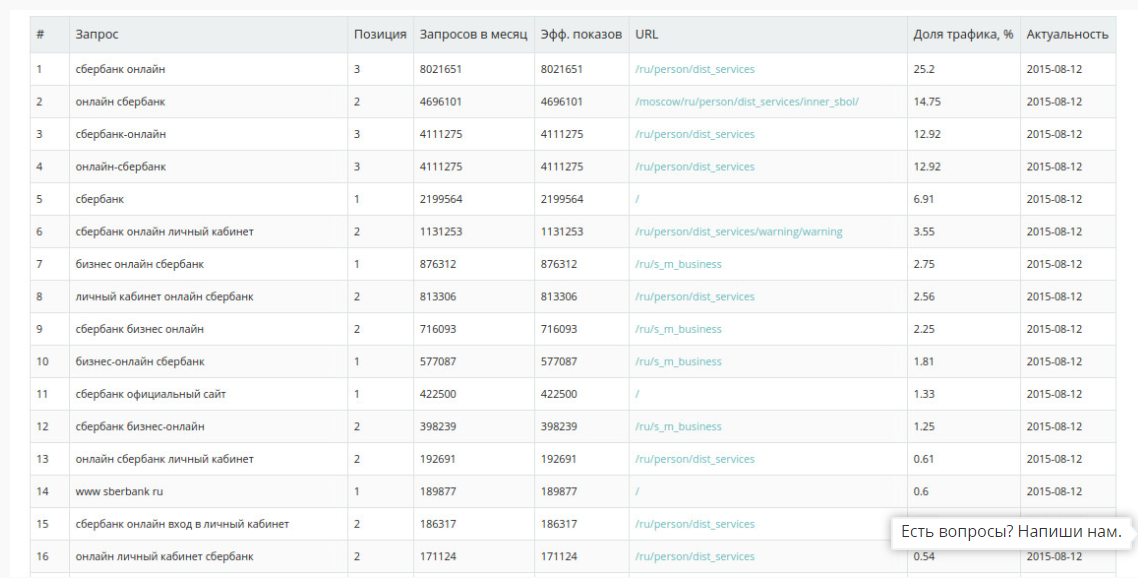Open the /ru/person/dist_services link for сбербанк онлайн
The height and width of the screenshot is (578, 1138).
coord(694,69)
